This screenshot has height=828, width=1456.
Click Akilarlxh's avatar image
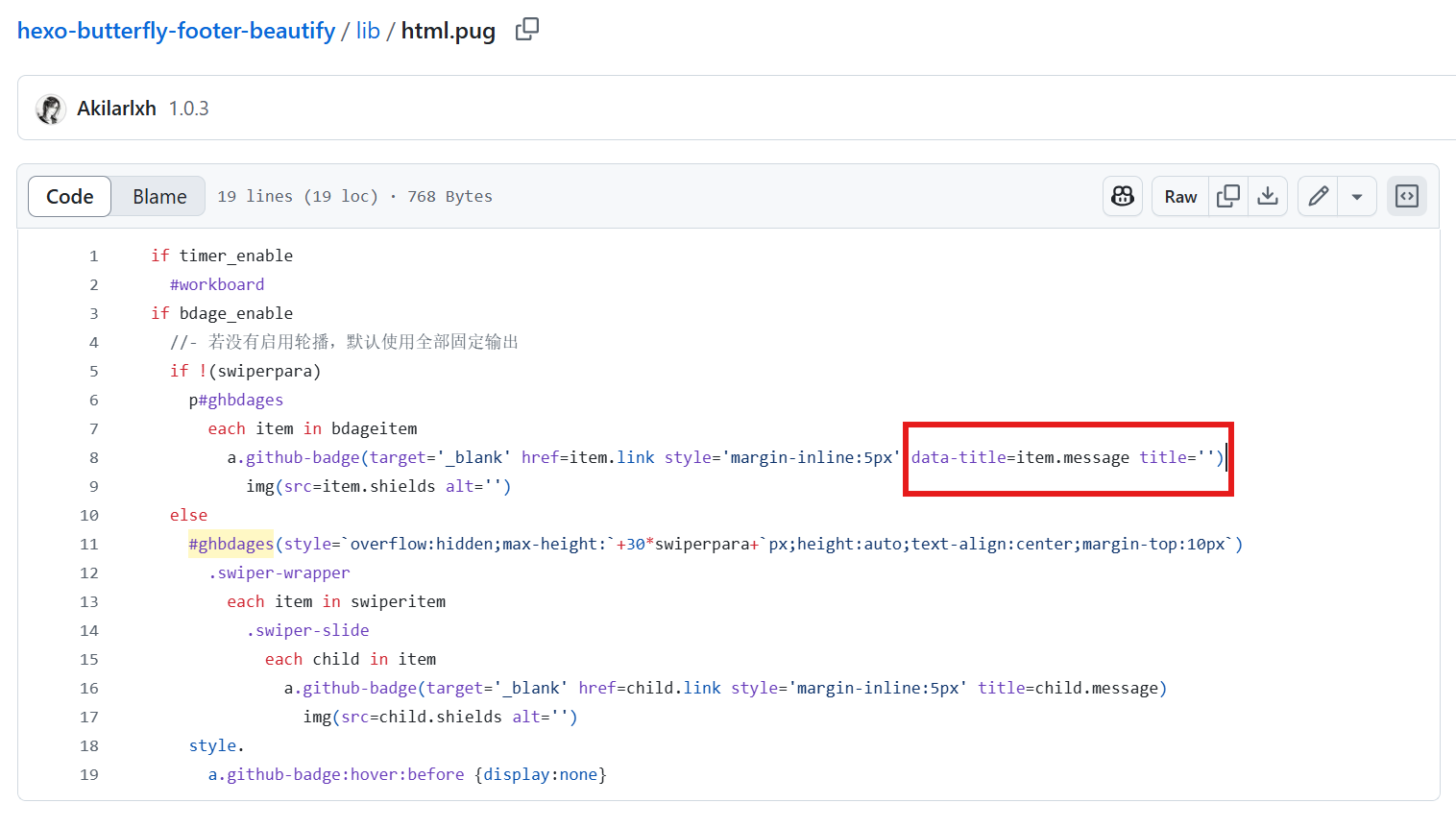click(50, 109)
